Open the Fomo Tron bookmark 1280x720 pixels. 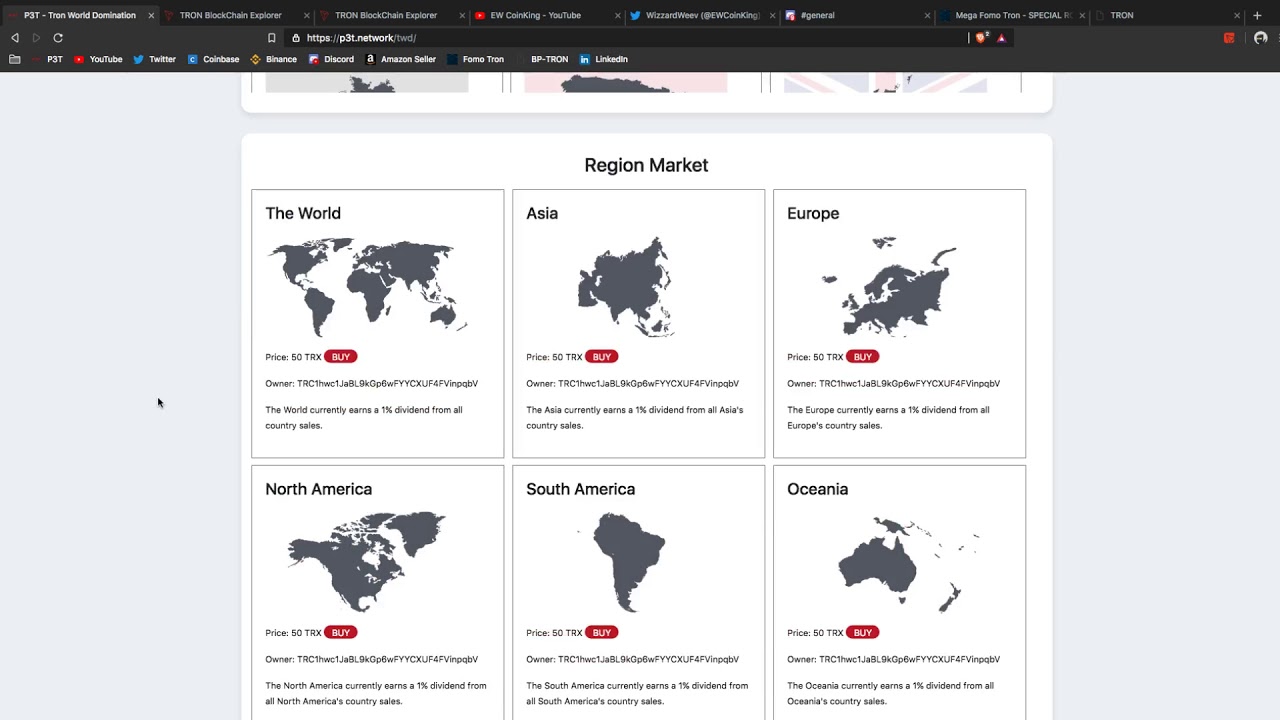tap(475, 59)
